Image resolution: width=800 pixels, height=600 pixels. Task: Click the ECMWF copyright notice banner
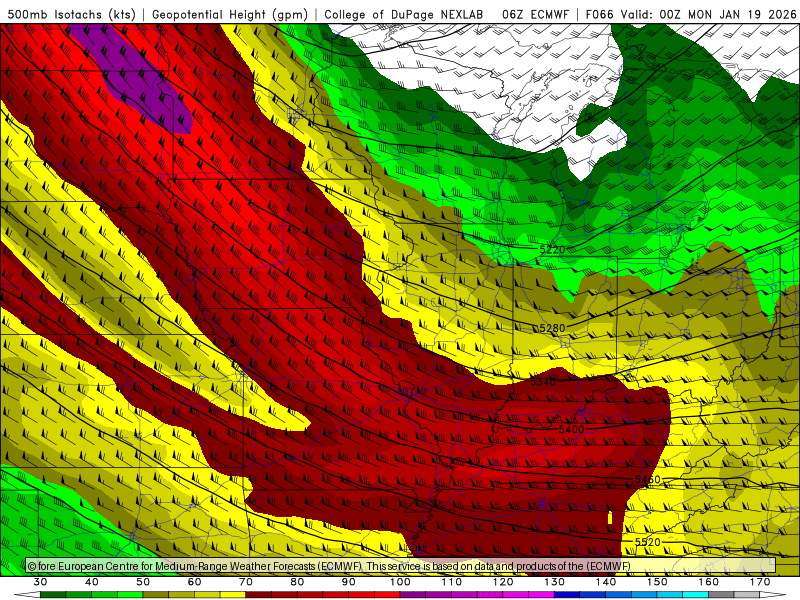(x=401, y=566)
